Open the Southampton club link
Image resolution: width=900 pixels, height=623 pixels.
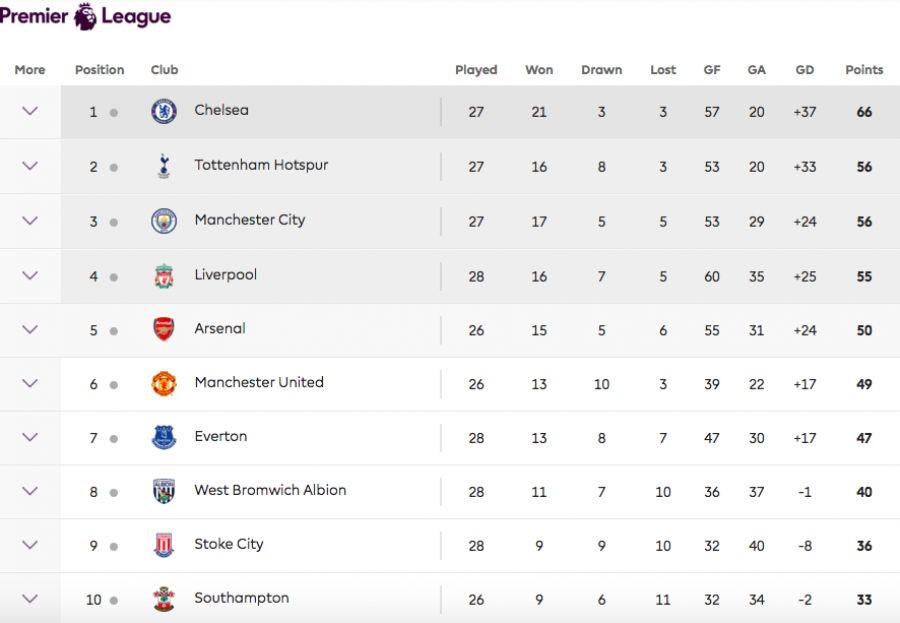click(241, 598)
